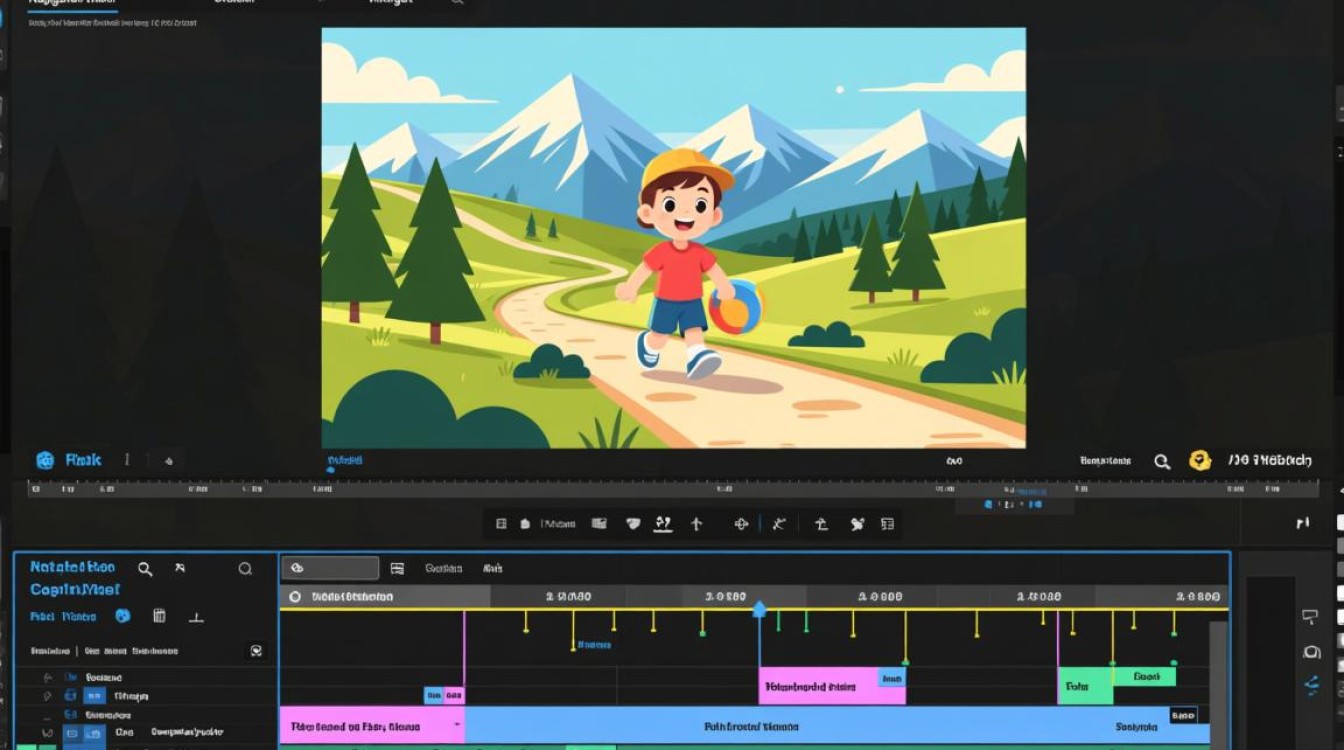Viewport: 1344px width, 750px height.
Task: Toggle the white circle marker on the timeline header row
Action: (x=294, y=596)
